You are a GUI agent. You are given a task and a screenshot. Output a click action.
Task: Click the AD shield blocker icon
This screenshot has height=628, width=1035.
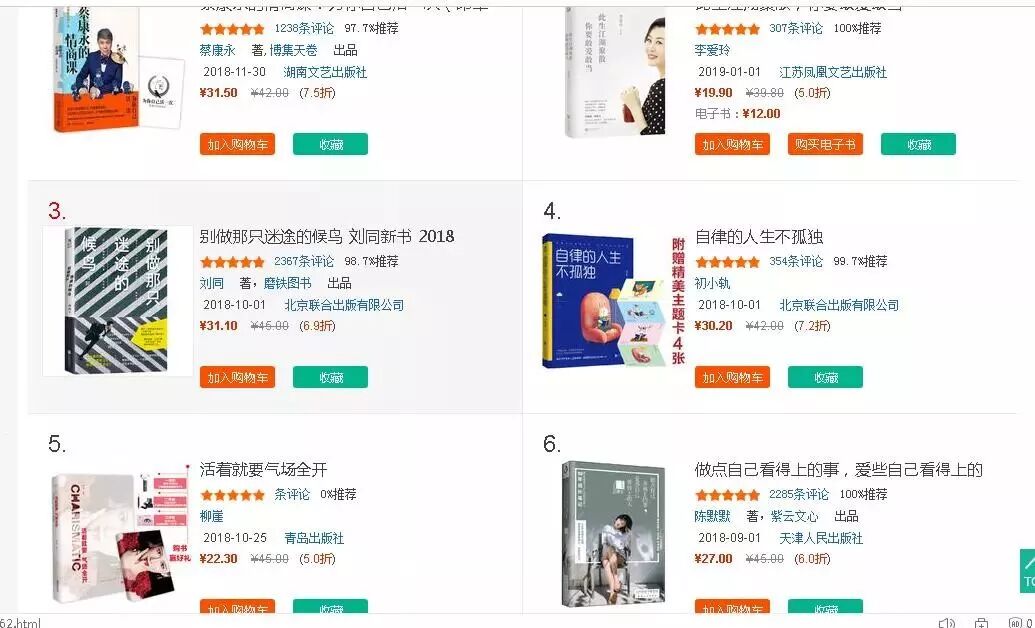tap(1016, 623)
